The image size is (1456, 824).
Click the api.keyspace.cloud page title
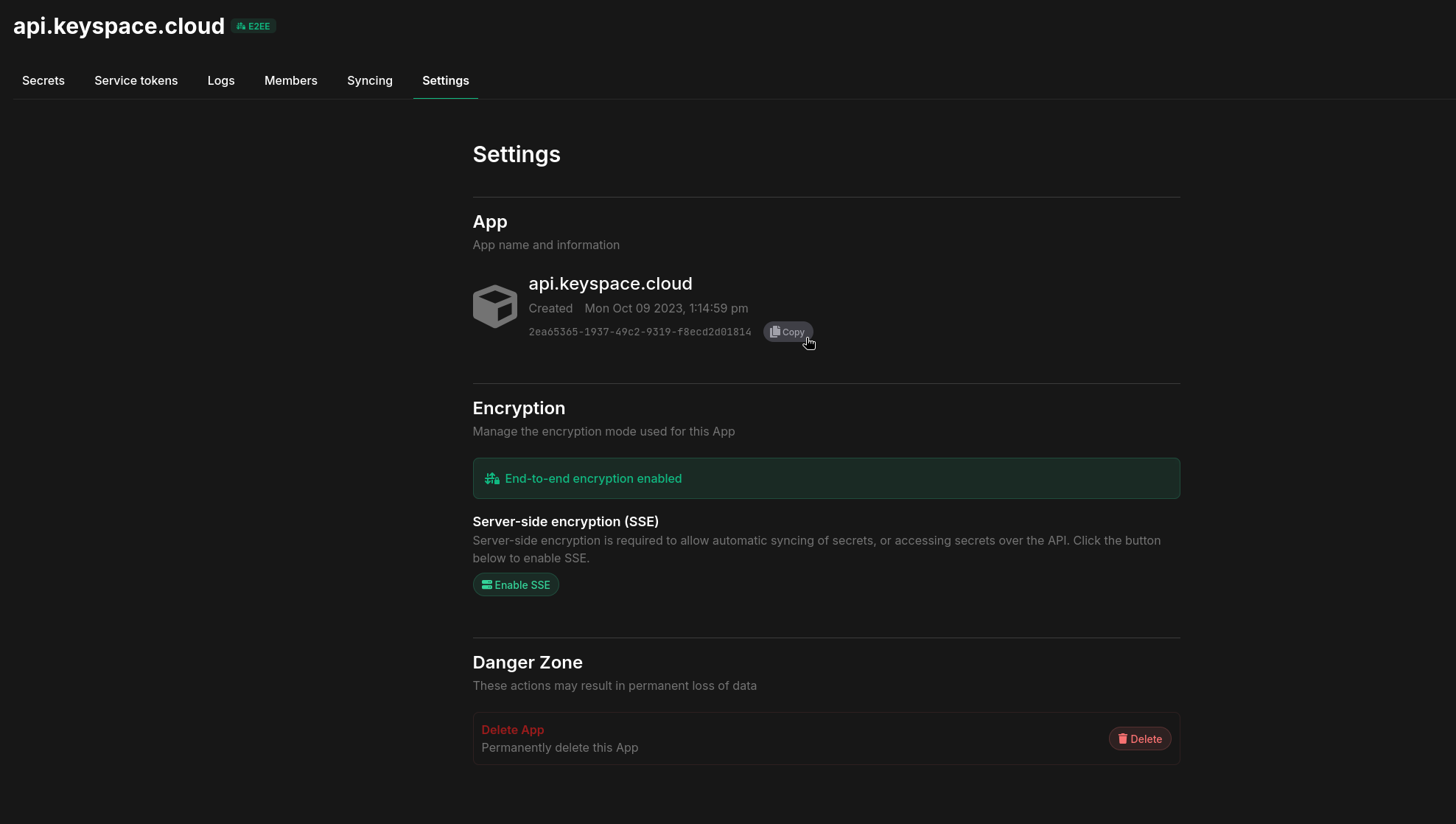pyautogui.click(x=119, y=27)
